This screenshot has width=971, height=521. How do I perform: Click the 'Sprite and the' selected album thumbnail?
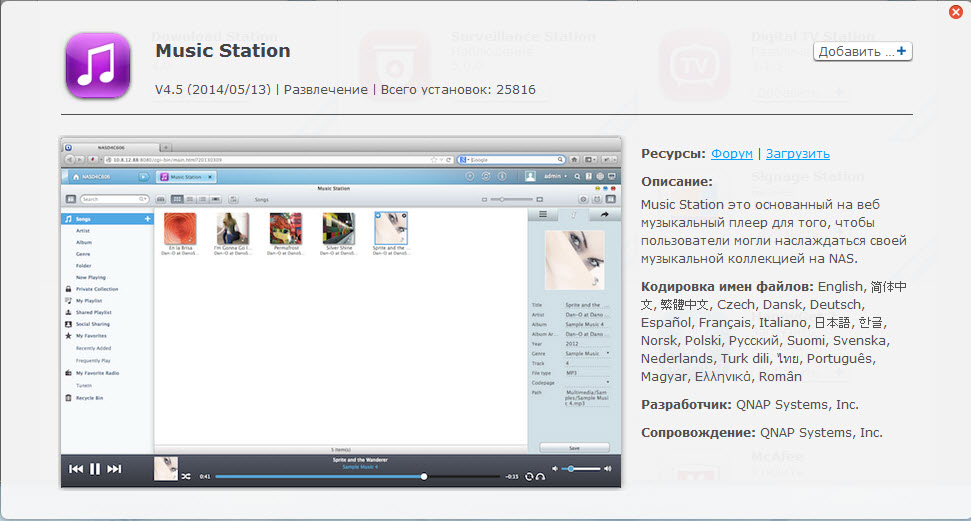click(x=391, y=229)
